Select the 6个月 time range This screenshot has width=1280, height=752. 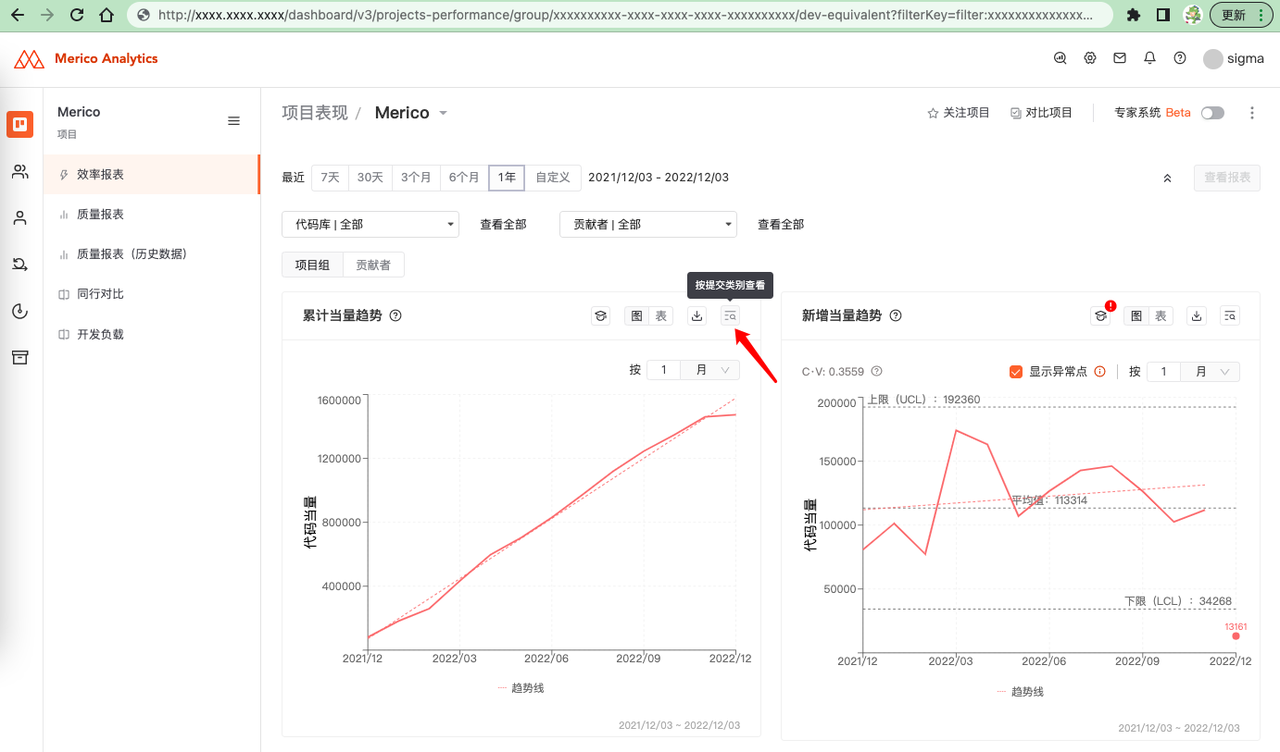point(464,177)
